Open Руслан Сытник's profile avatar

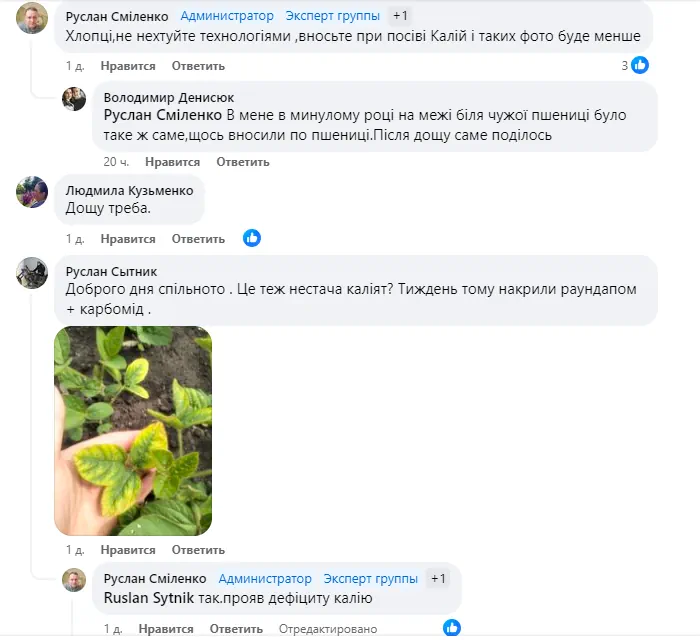32,273
